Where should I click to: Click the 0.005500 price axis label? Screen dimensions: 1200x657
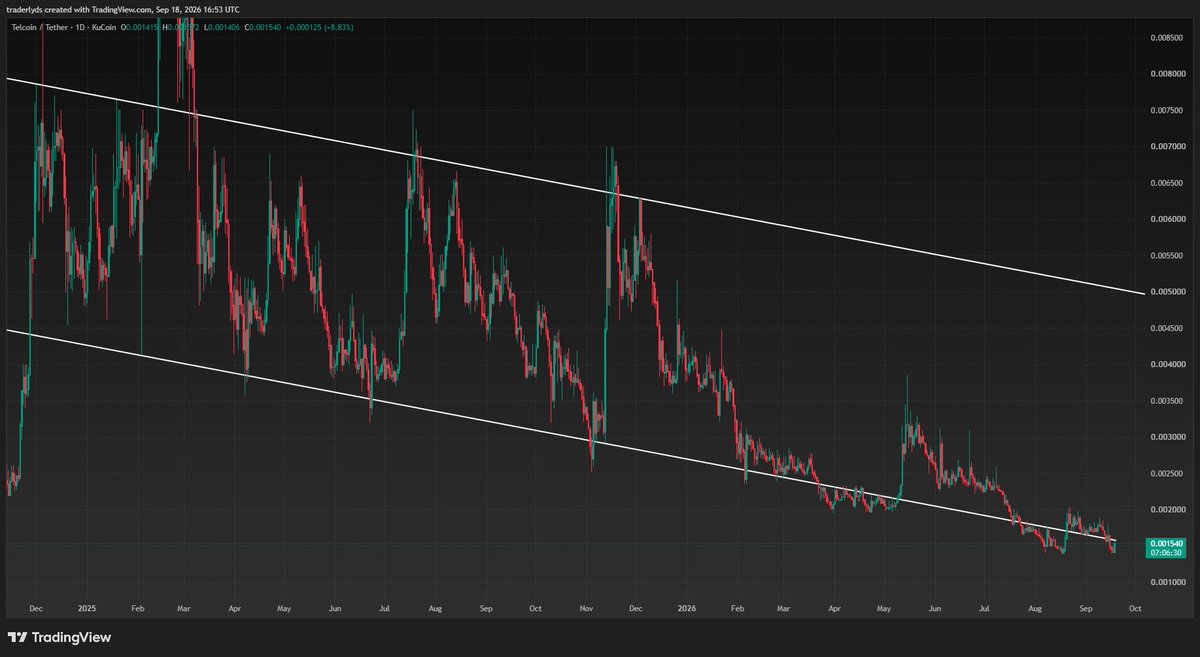coord(1168,256)
